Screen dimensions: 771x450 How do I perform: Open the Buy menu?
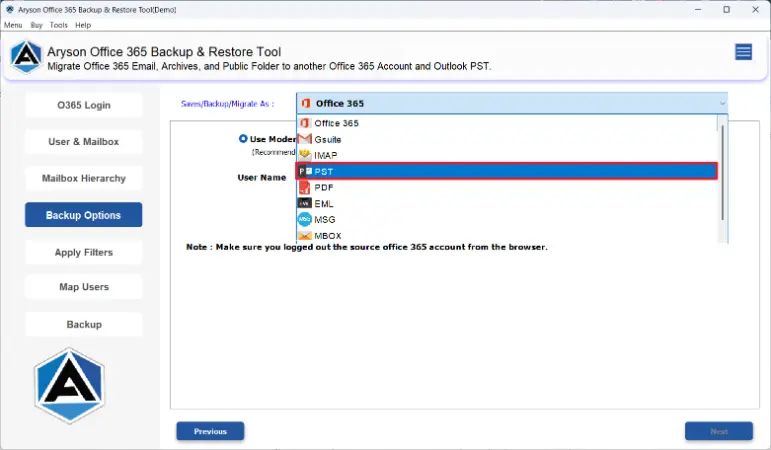tap(36, 25)
